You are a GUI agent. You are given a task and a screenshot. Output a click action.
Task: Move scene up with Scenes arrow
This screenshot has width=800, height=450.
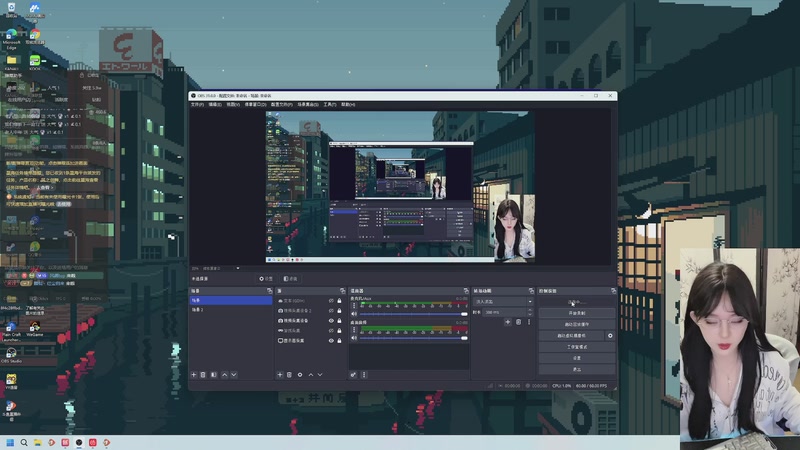(x=224, y=374)
